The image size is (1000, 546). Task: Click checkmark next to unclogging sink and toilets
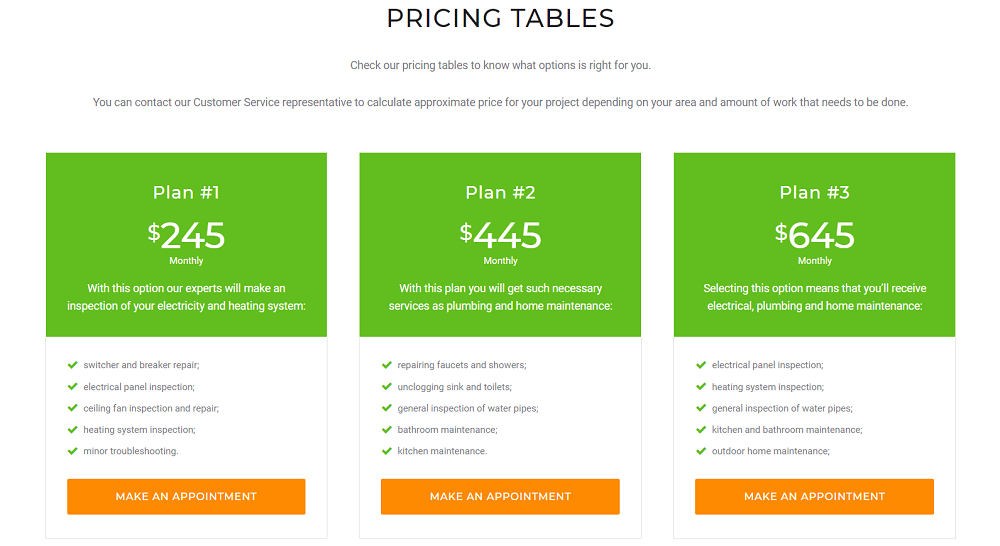click(387, 387)
